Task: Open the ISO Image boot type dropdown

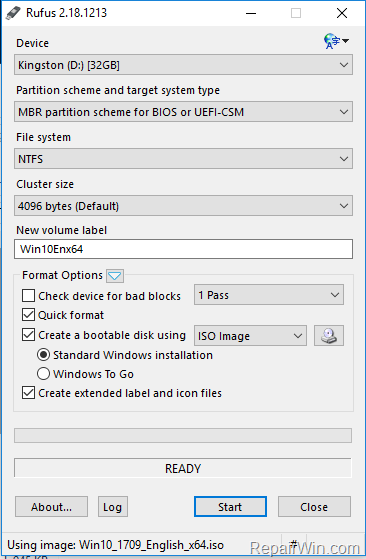Action: [x=250, y=335]
